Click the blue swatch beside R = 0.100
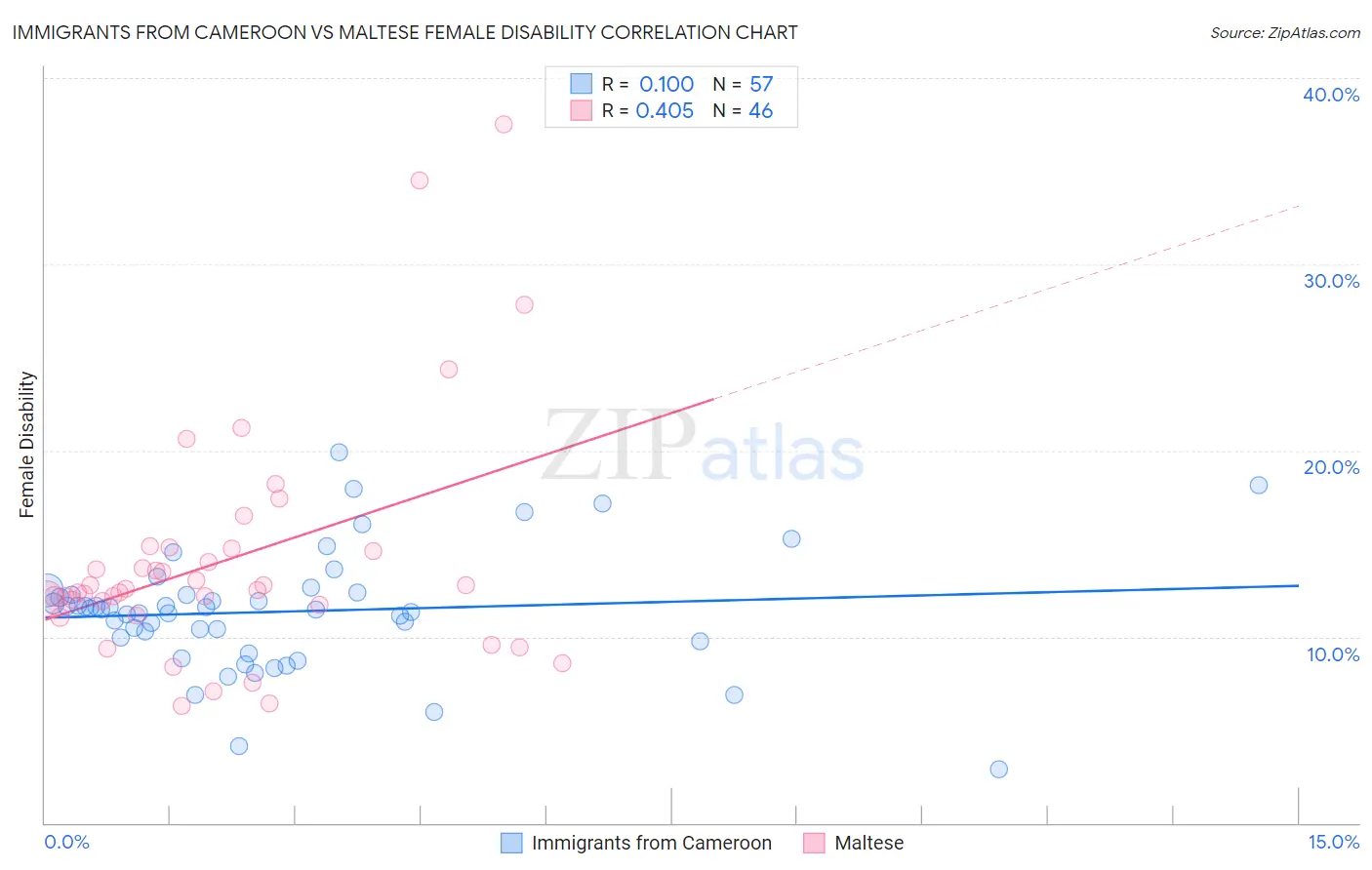This screenshot has width=1372, height=870. point(582,84)
